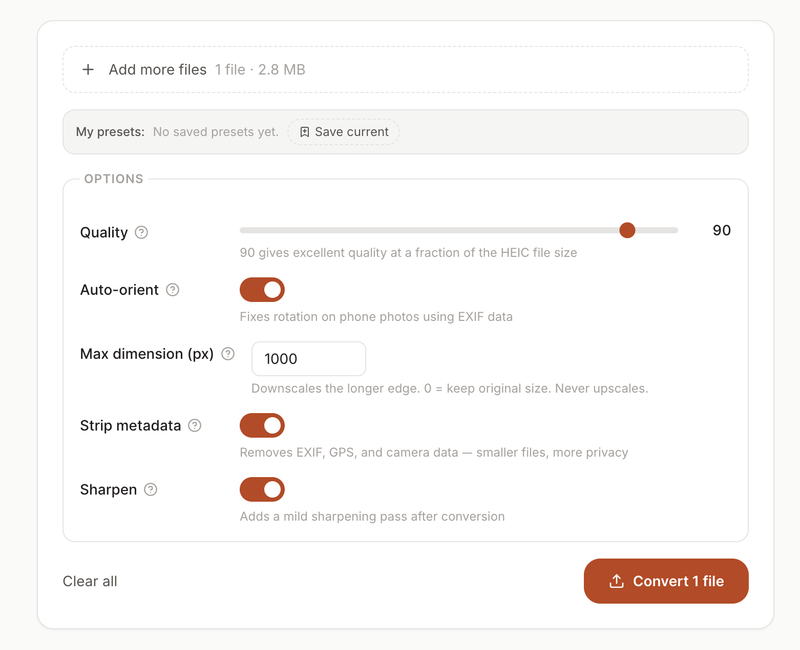Open the Sharpen help question-mark icon

pyautogui.click(x=151, y=490)
